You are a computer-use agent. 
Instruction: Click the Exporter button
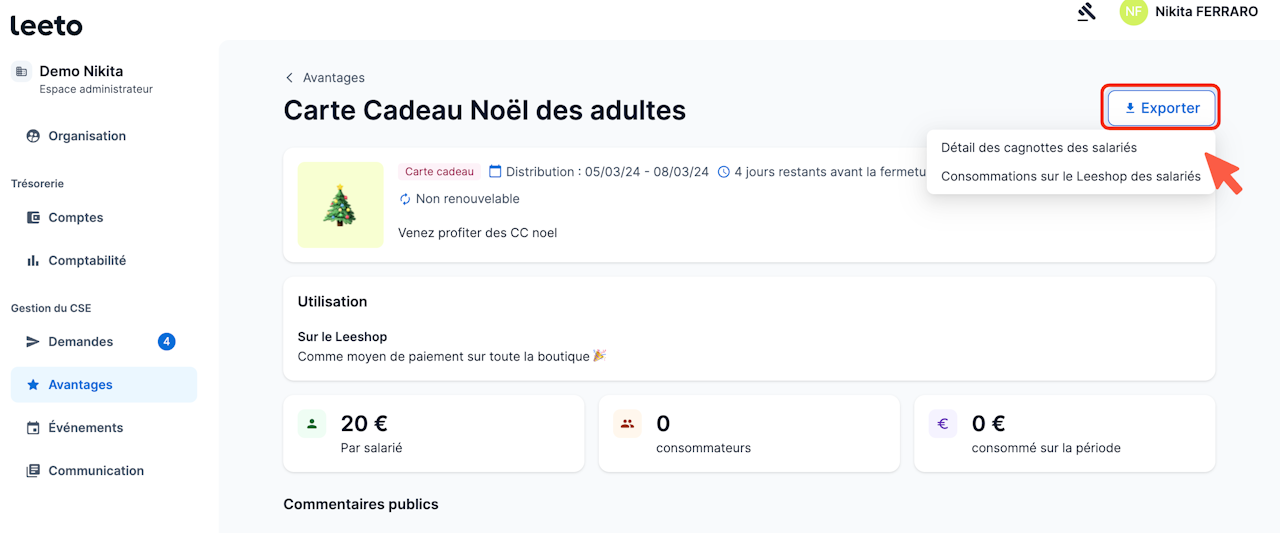coord(1161,108)
